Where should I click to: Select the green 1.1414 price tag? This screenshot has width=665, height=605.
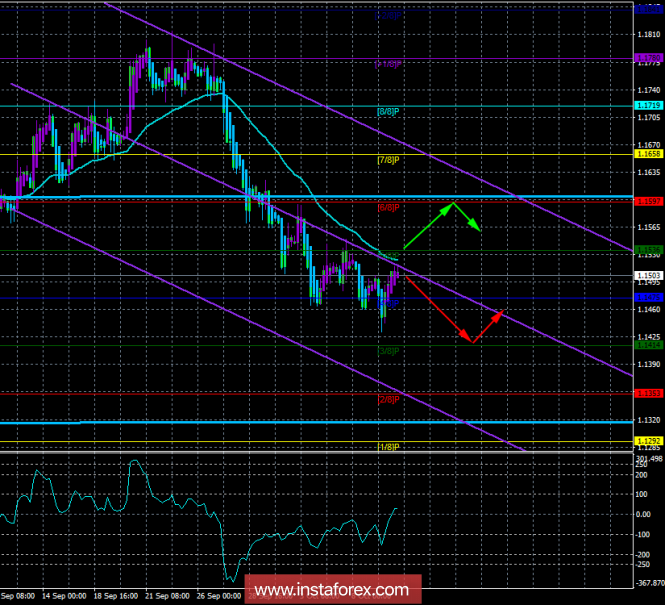[x=649, y=345]
